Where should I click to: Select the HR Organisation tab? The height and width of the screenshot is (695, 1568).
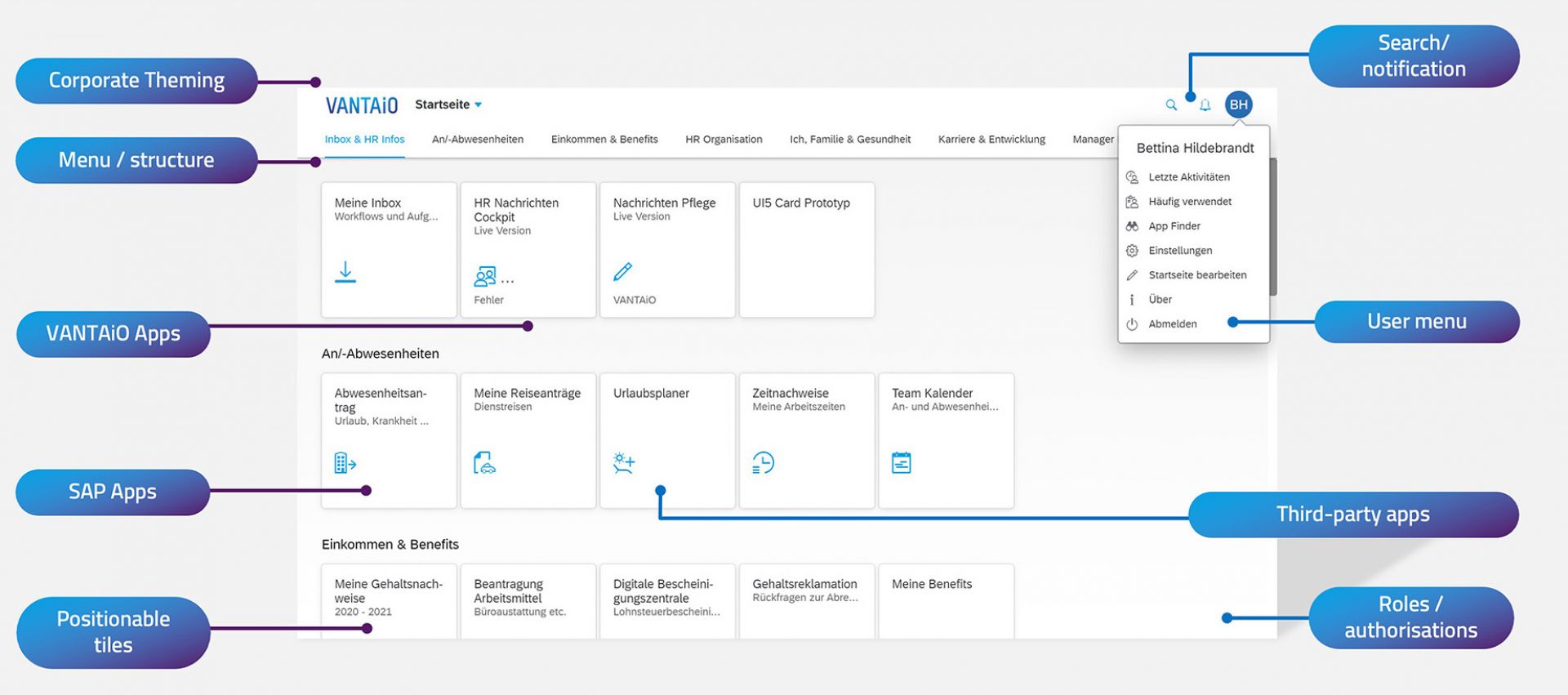tap(724, 140)
